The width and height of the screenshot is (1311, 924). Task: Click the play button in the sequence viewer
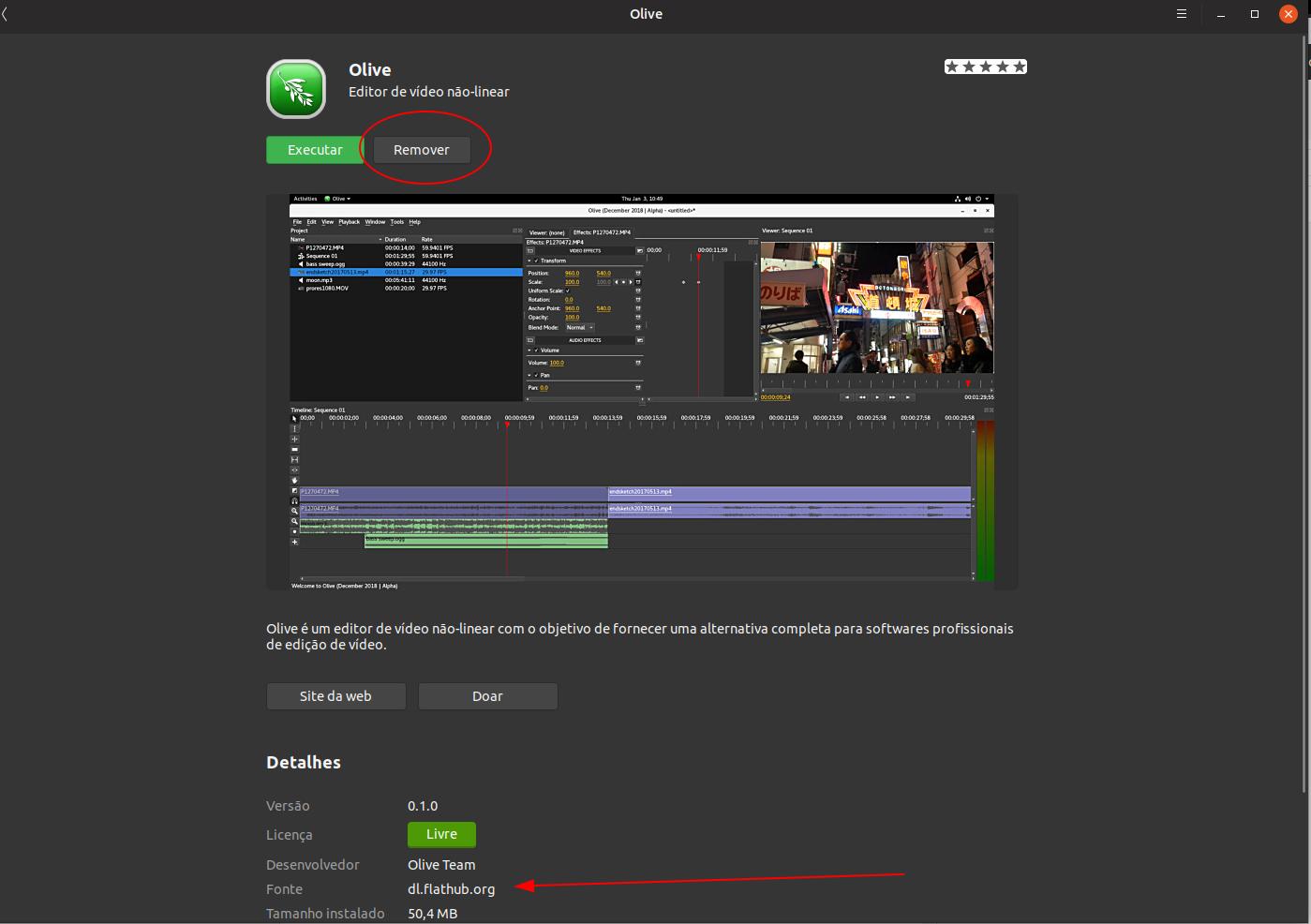(877, 397)
